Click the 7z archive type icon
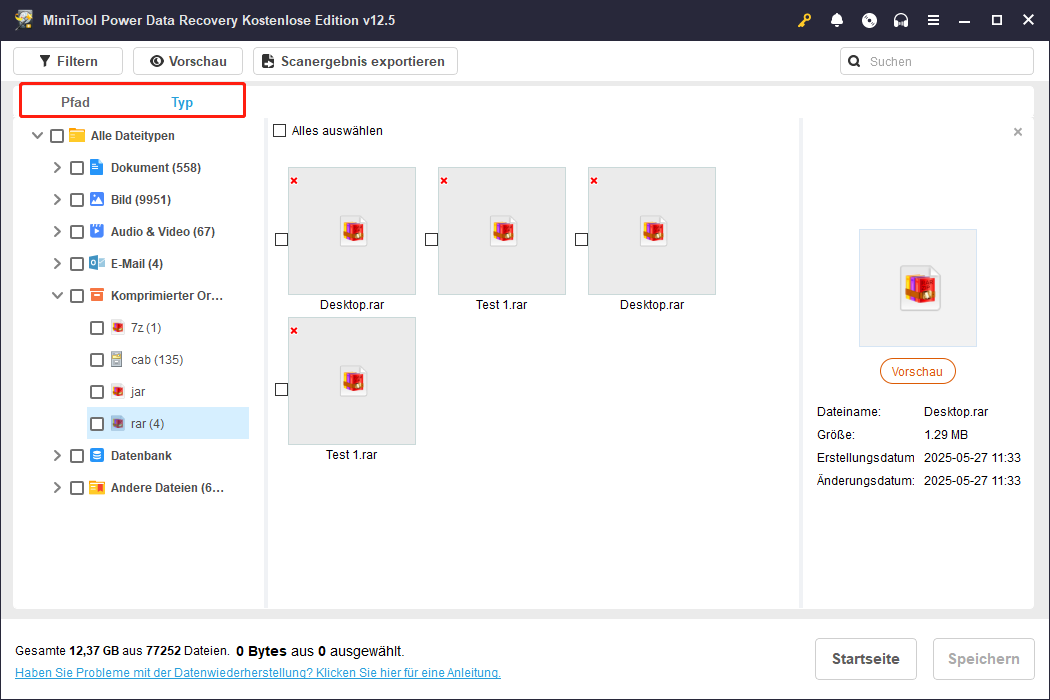The image size is (1050, 700). 117,328
